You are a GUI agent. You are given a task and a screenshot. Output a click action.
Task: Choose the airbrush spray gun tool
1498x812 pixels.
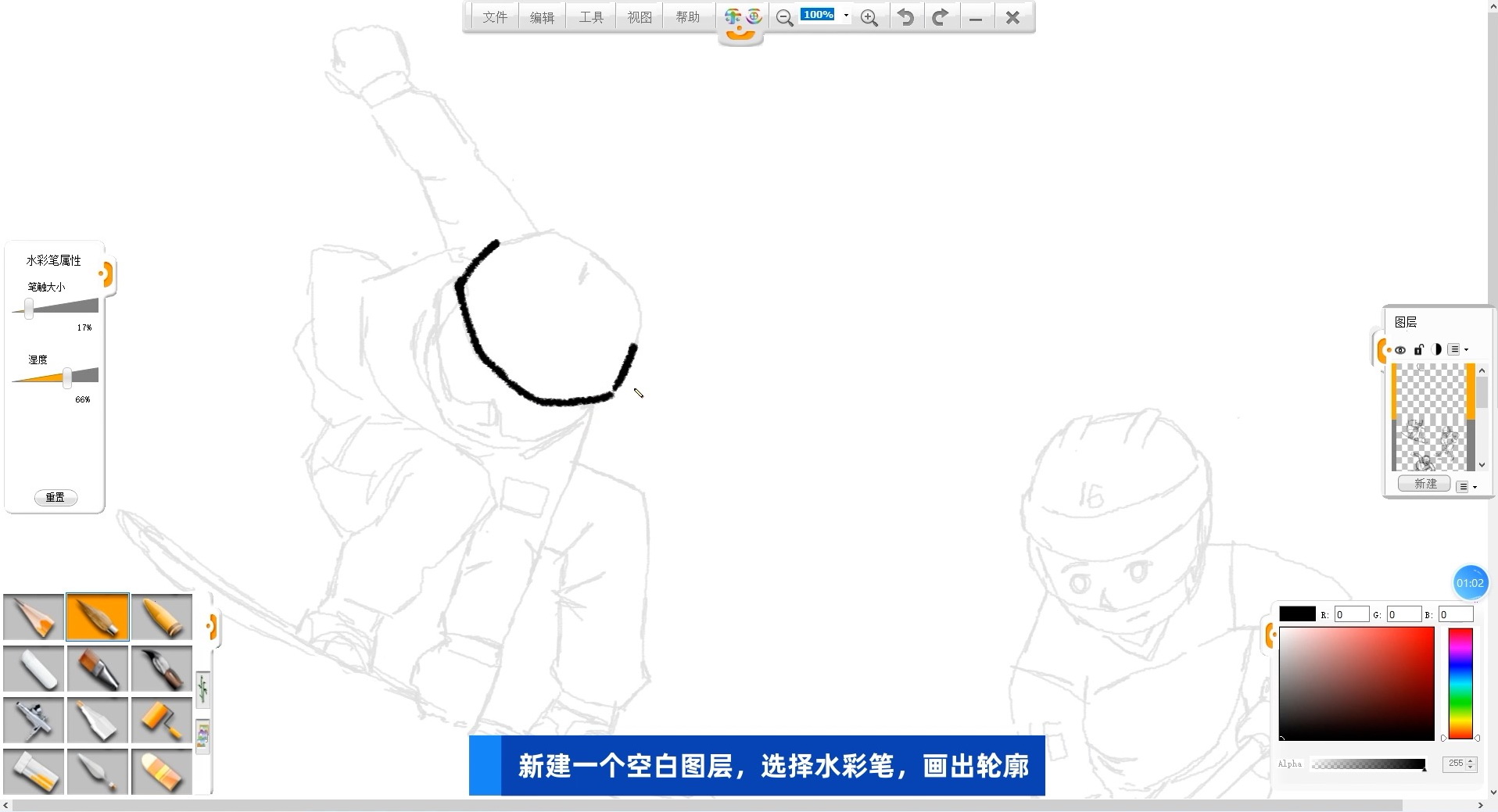pos(34,720)
